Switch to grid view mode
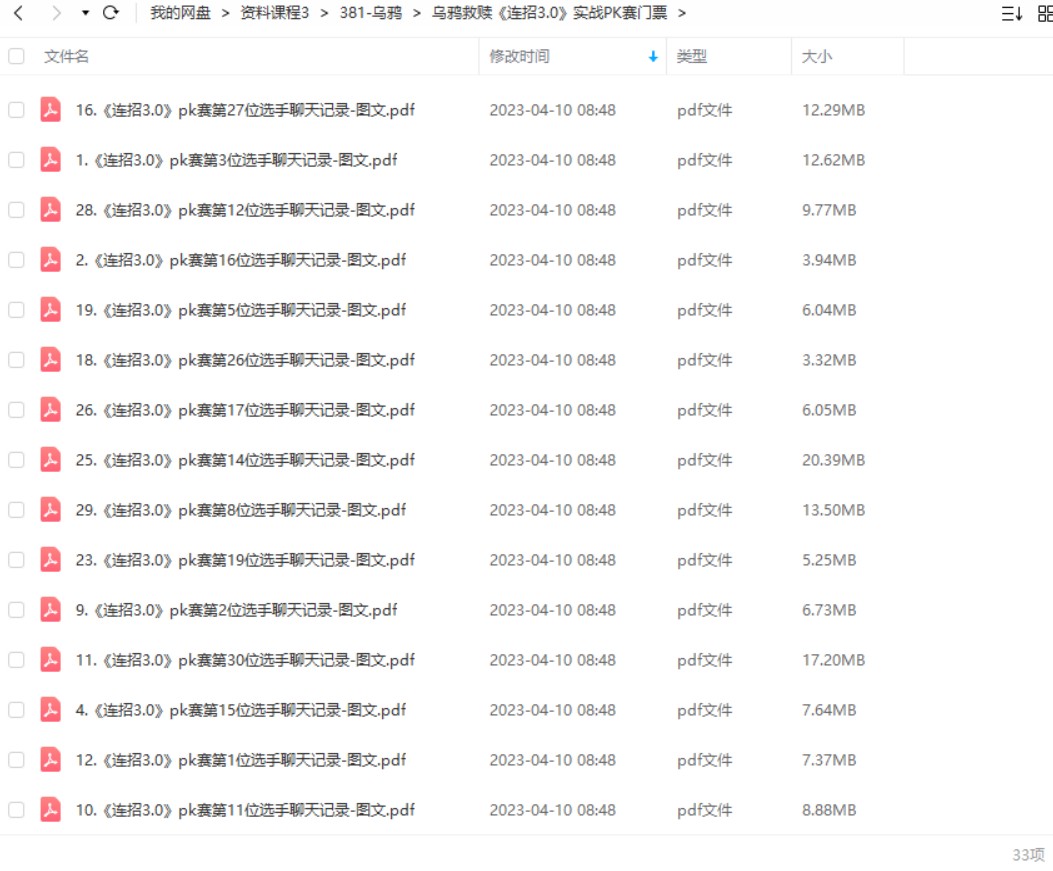This screenshot has height=871, width=1053. pyautogui.click(x=1046, y=13)
